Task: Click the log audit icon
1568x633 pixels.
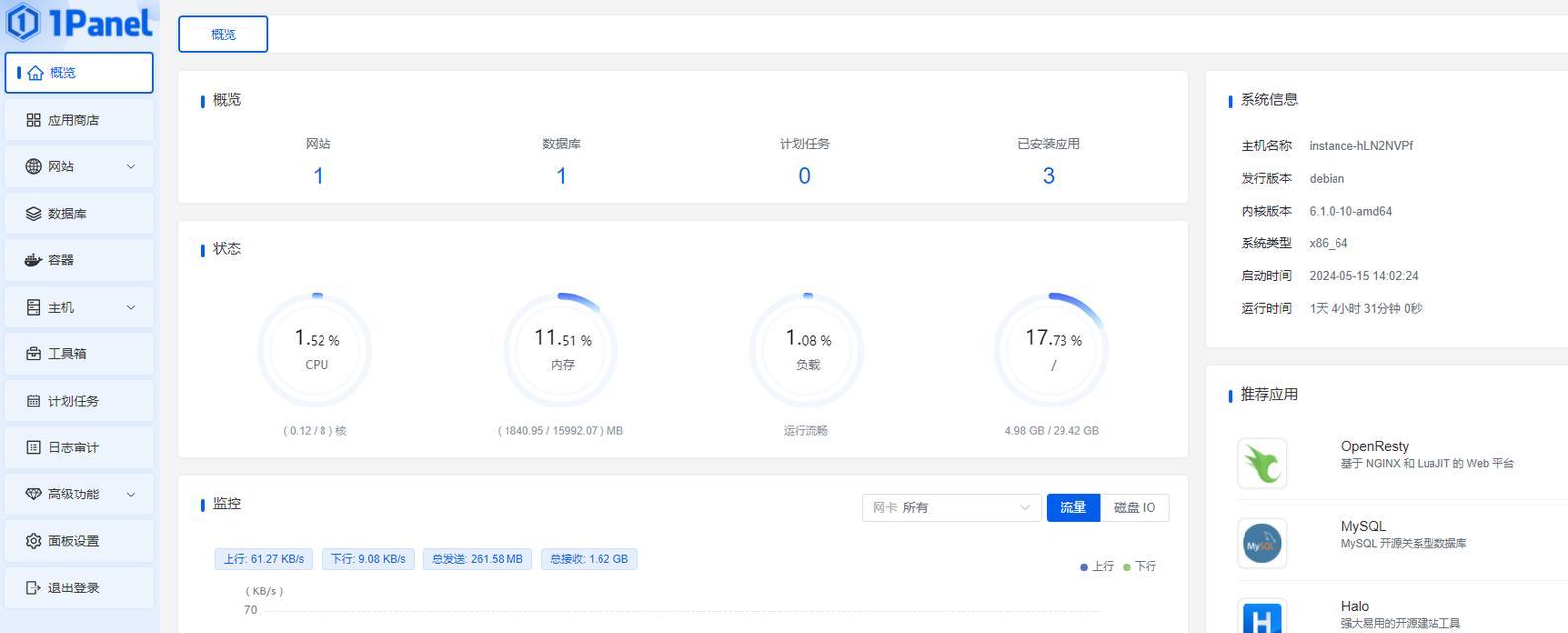Action: pyautogui.click(x=33, y=447)
